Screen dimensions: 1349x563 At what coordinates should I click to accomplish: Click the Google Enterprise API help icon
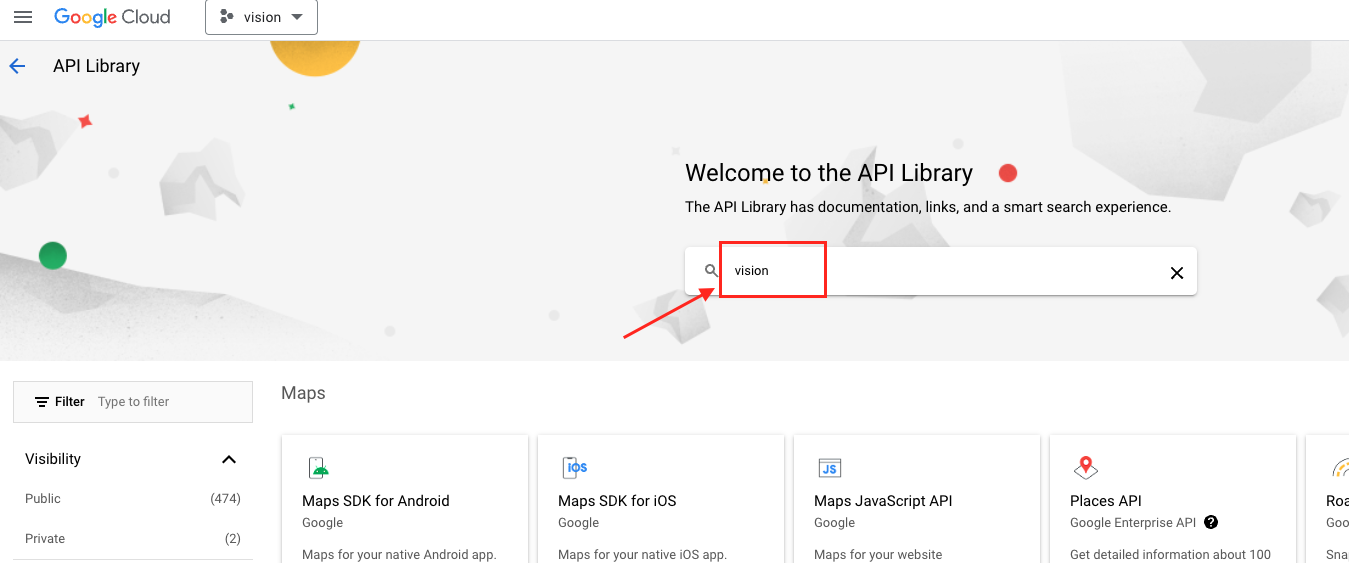[1211, 522]
